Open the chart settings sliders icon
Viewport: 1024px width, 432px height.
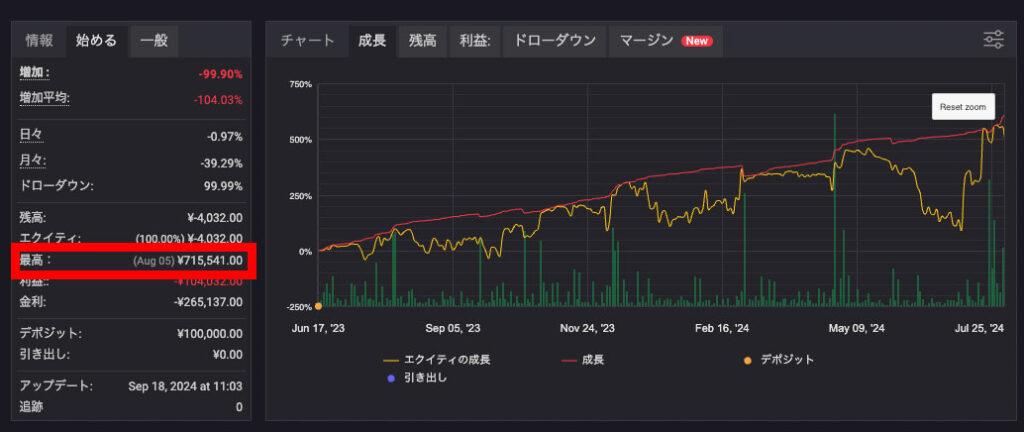point(993,40)
